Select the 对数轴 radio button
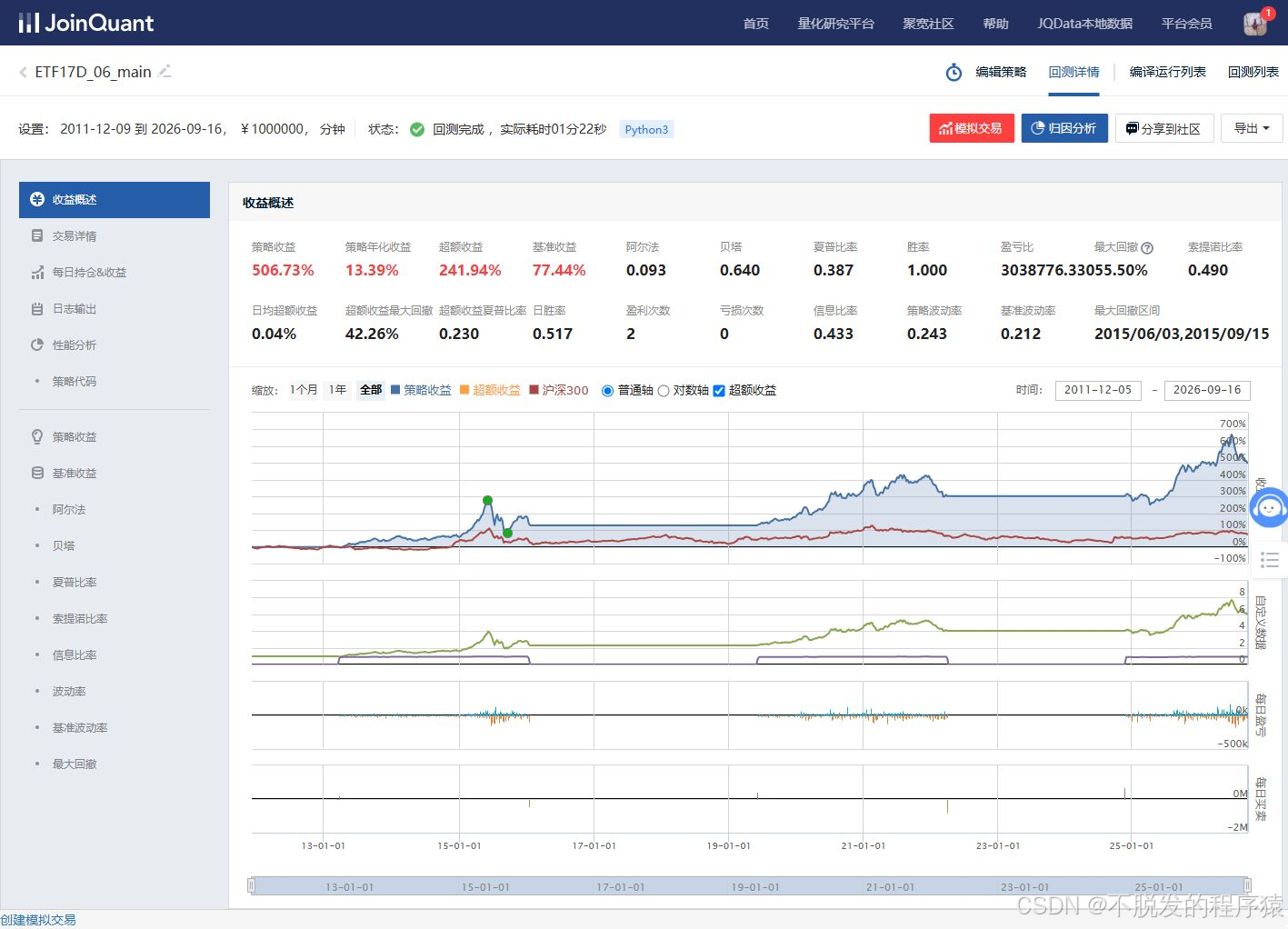 [664, 391]
